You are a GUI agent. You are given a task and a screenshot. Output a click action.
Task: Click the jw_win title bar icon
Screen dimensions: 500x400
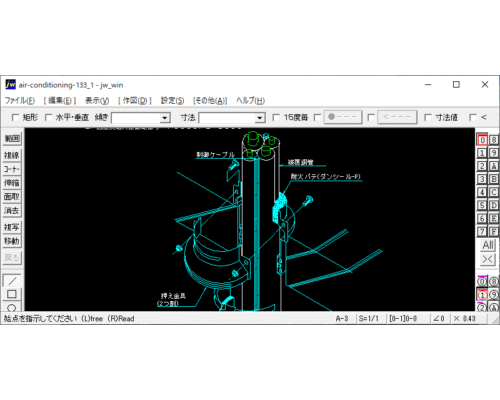click(10, 85)
